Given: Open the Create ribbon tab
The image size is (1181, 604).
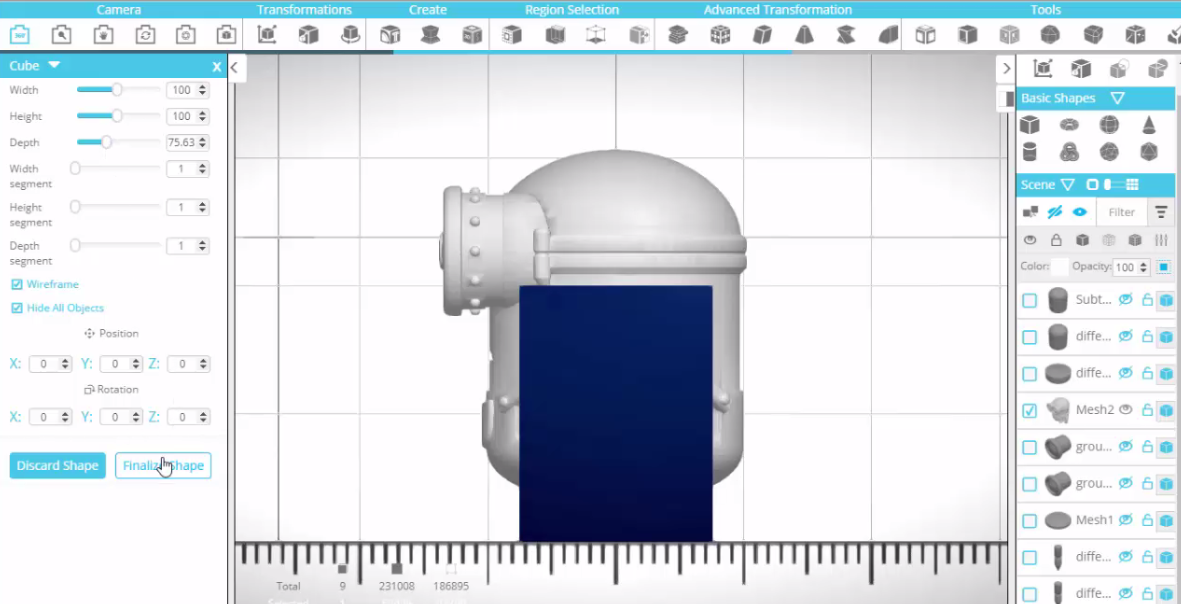Looking at the screenshot, I should (x=428, y=10).
